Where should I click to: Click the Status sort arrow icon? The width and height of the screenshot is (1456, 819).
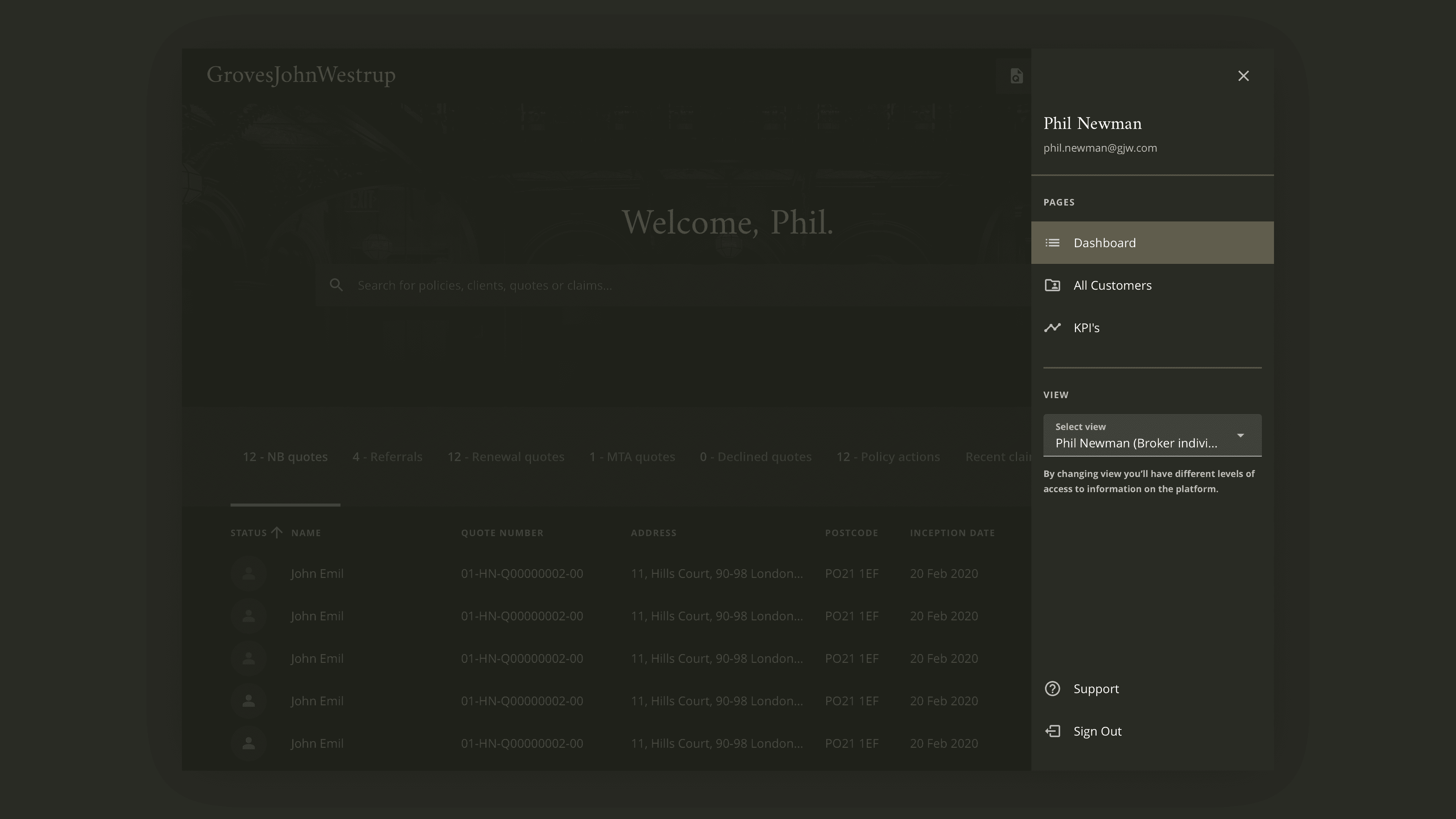pos(276,532)
